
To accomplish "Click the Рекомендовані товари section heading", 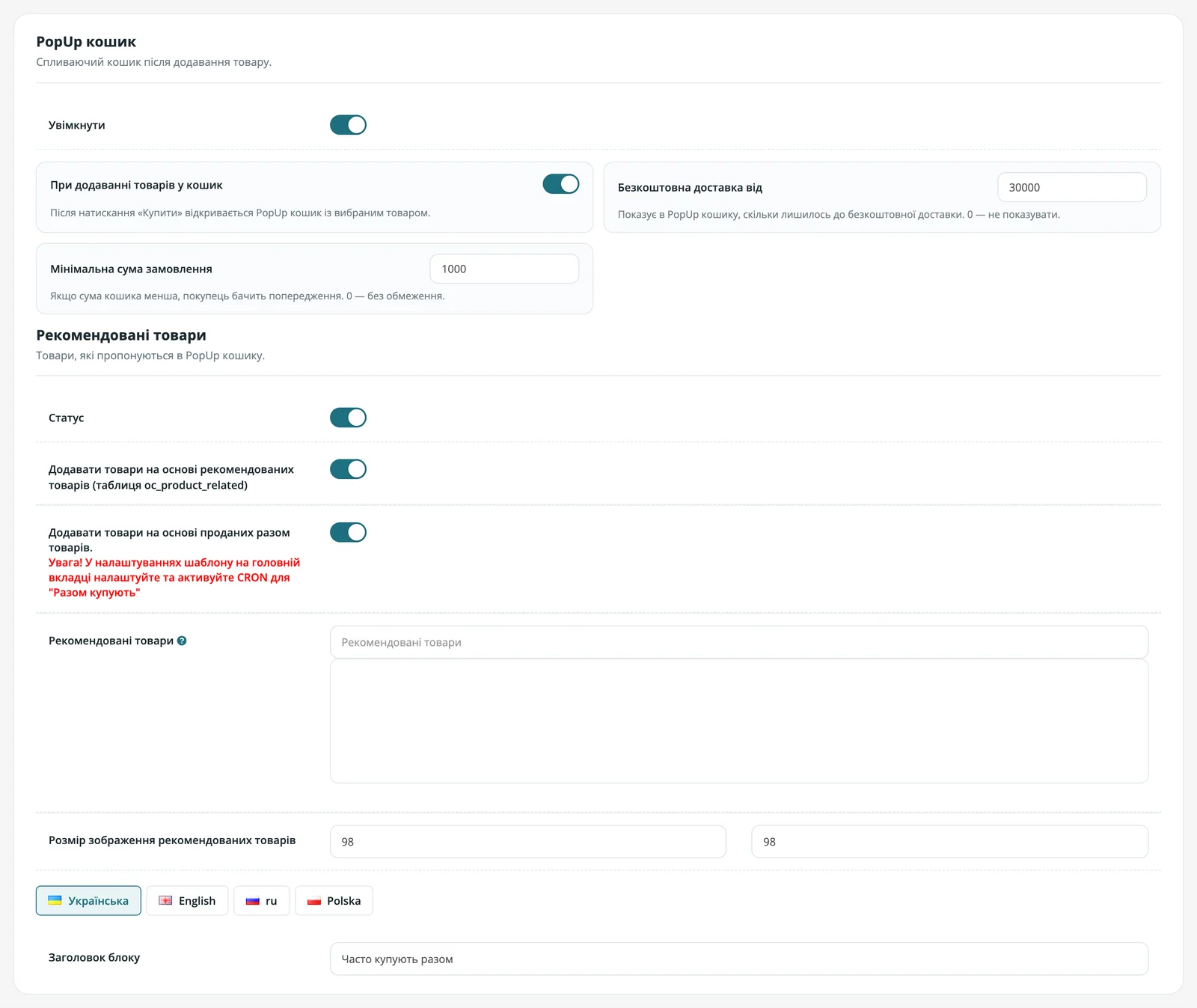I will 121,335.
